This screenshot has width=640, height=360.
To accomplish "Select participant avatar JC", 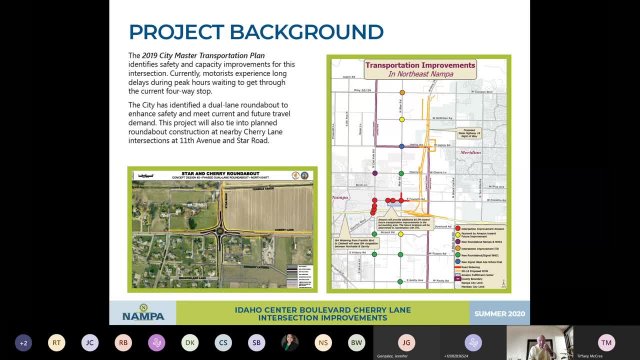I will (x=90, y=343).
